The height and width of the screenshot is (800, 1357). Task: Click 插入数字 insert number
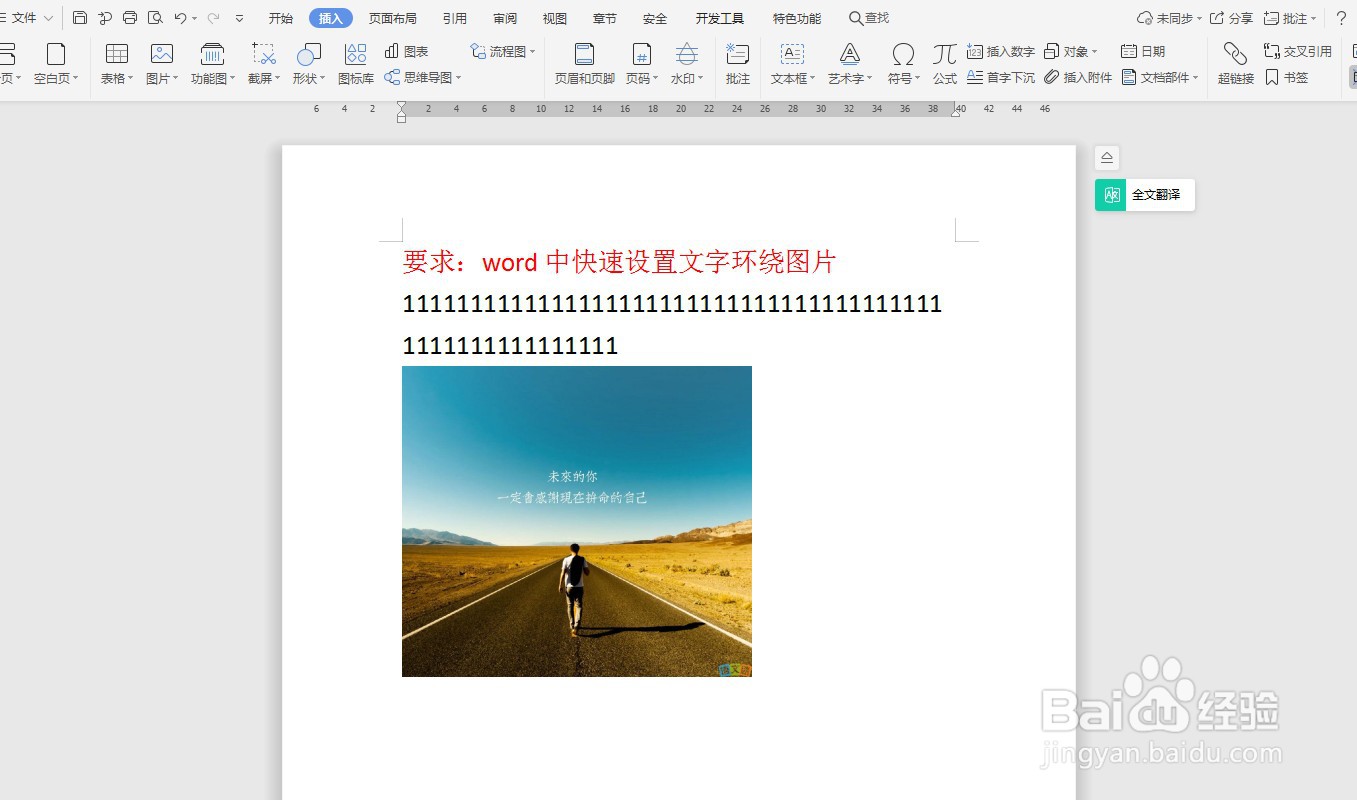(x=1001, y=51)
